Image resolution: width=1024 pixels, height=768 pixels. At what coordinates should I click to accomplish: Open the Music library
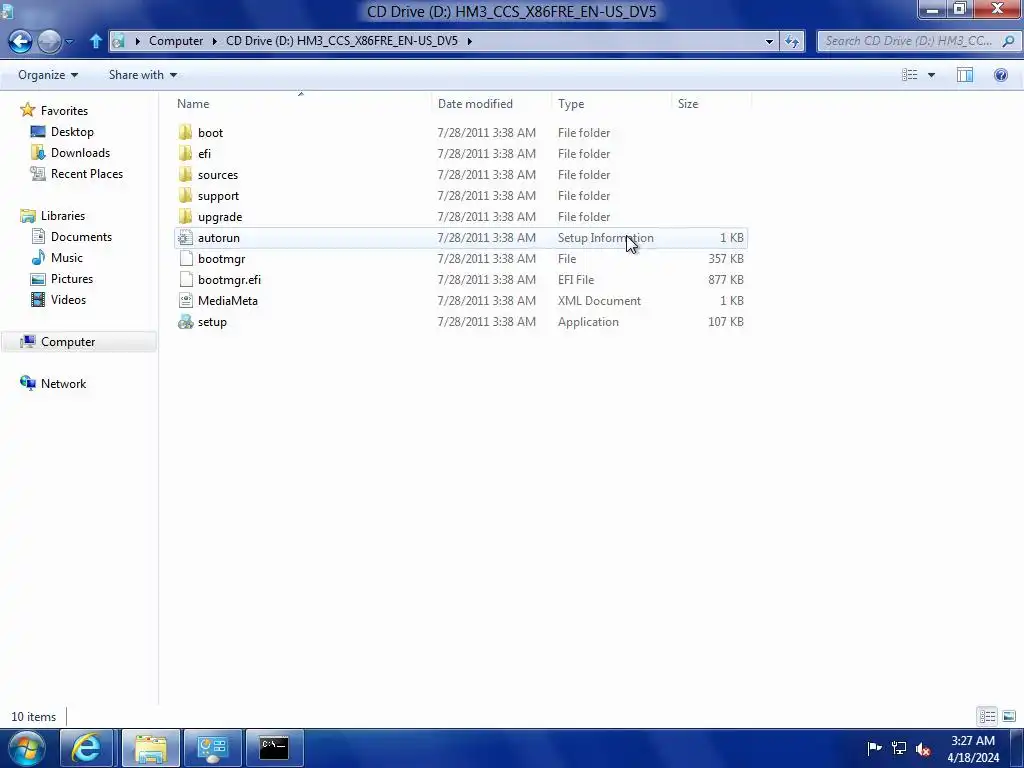click(67, 257)
